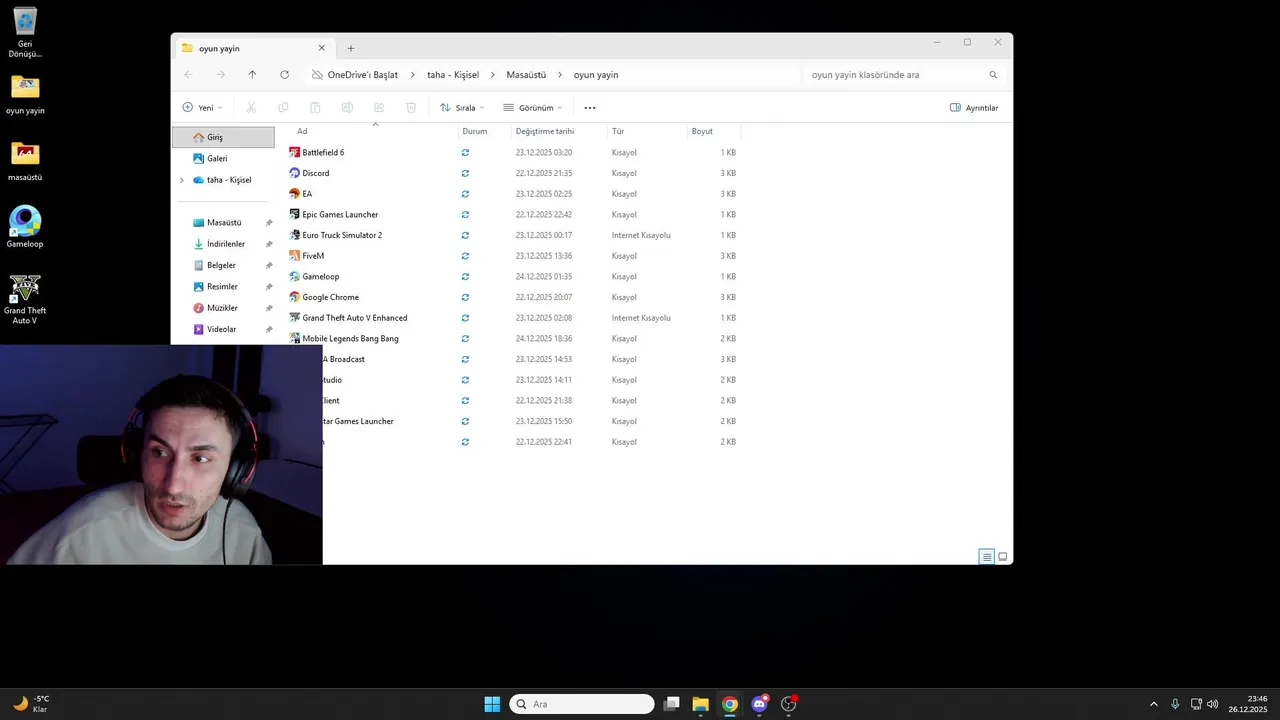Click the Share toolbar icon

tap(379, 107)
